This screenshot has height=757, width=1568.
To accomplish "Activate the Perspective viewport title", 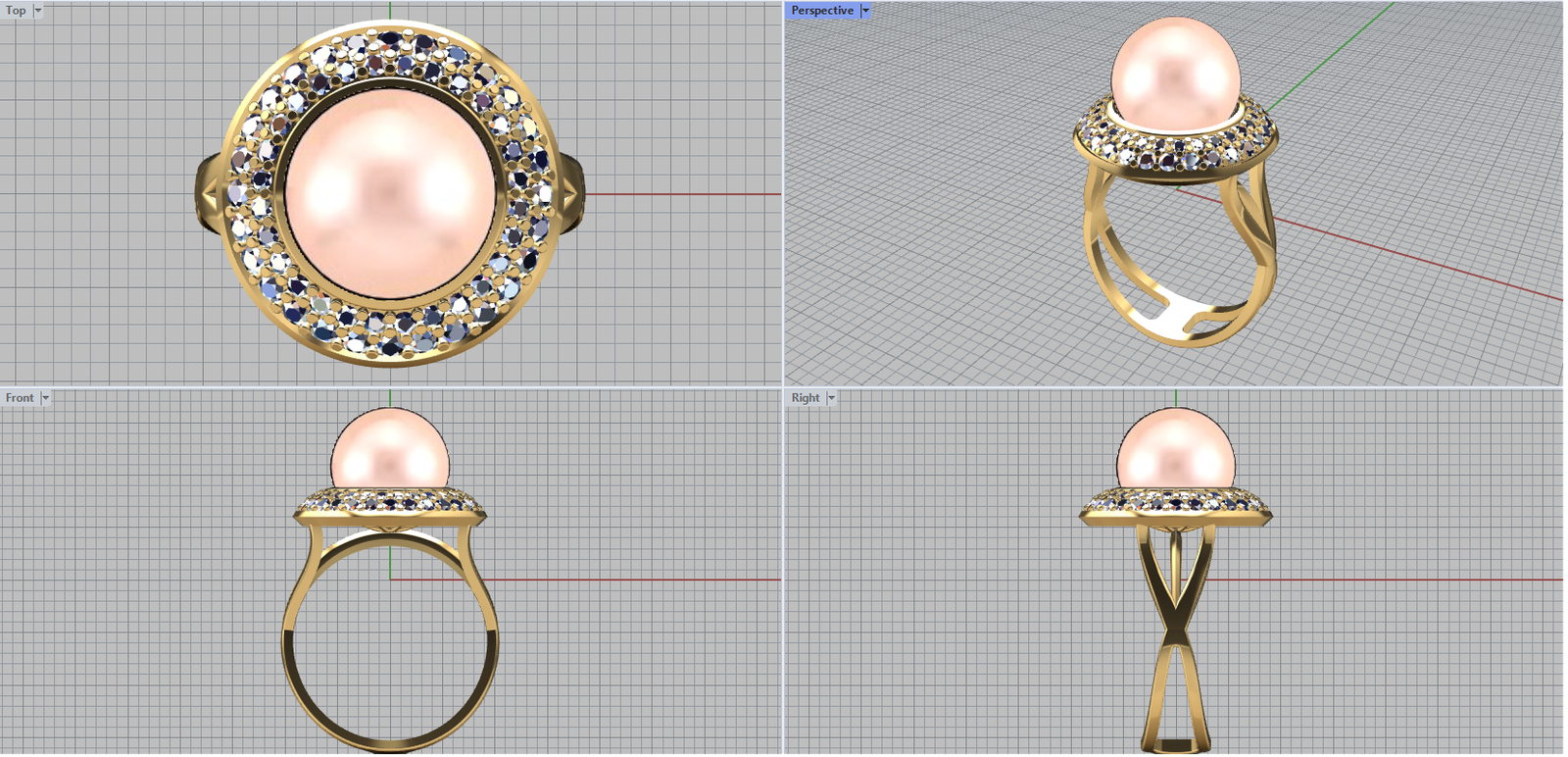I will [821, 11].
